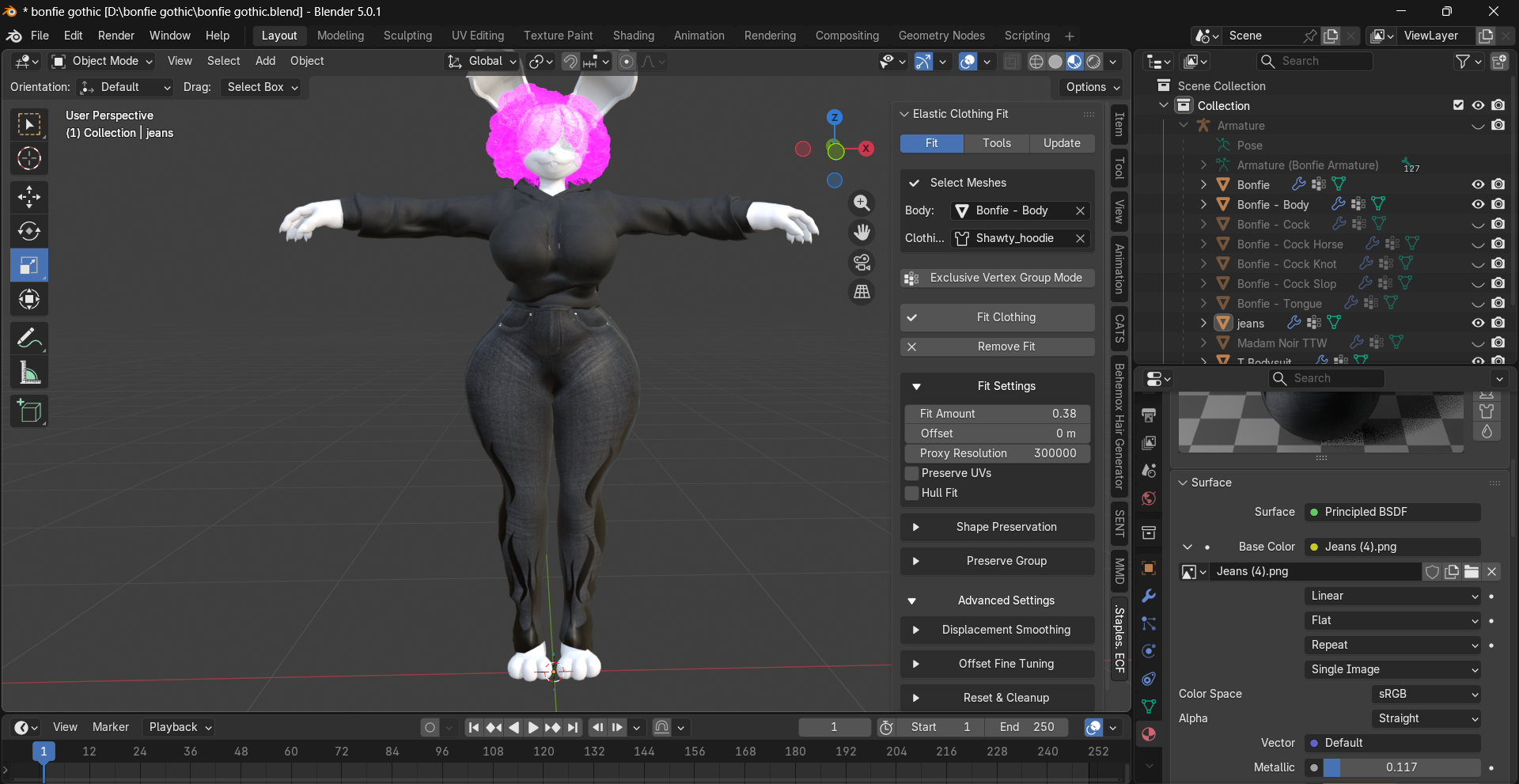Click the Fit Clothing button
This screenshot has width=1519, height=784.
(998, 317)
